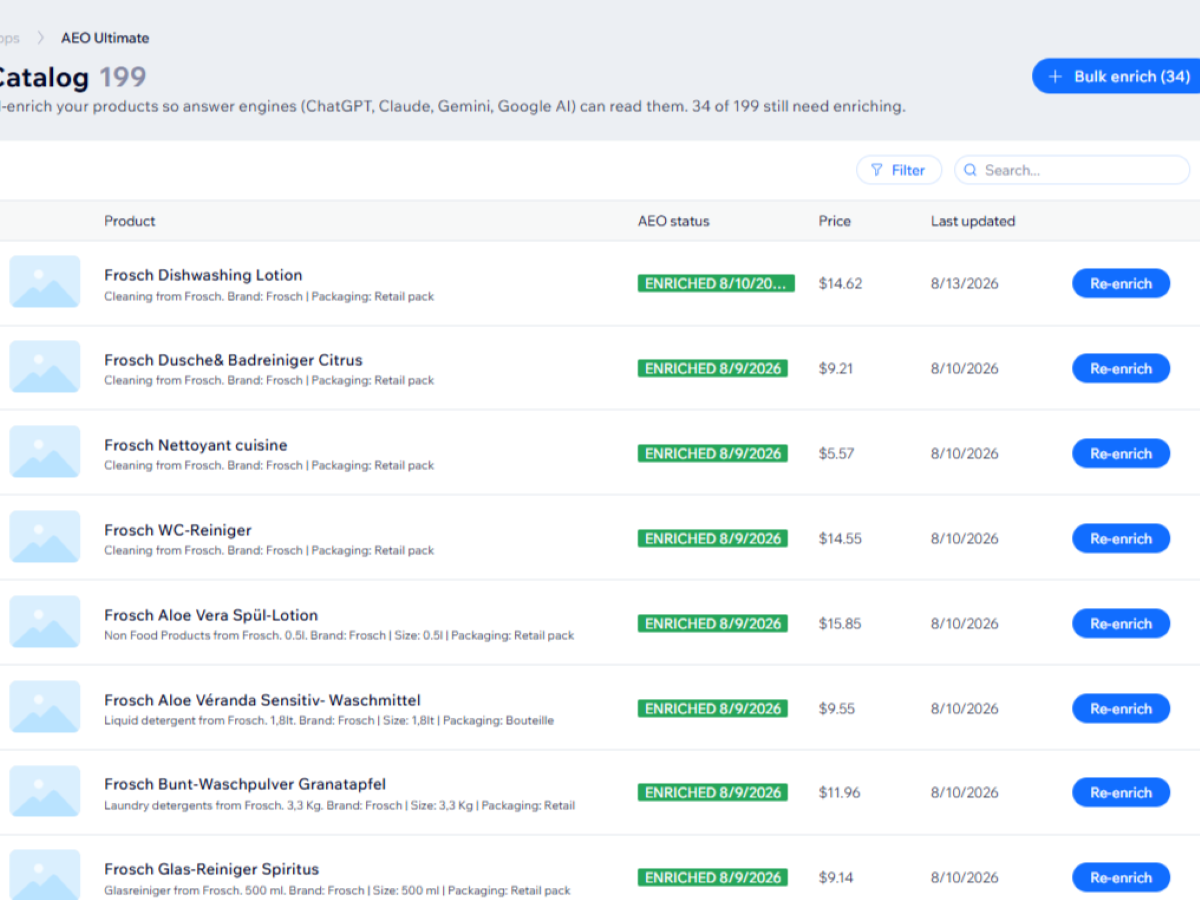Click price $14.62

coord(840,283)
